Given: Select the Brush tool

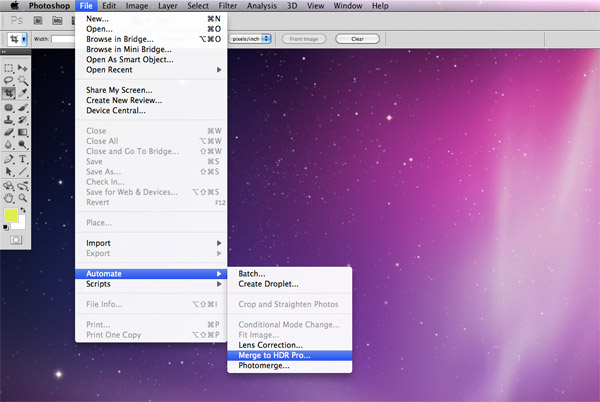Looking at the screenshot, I should 23,107.
